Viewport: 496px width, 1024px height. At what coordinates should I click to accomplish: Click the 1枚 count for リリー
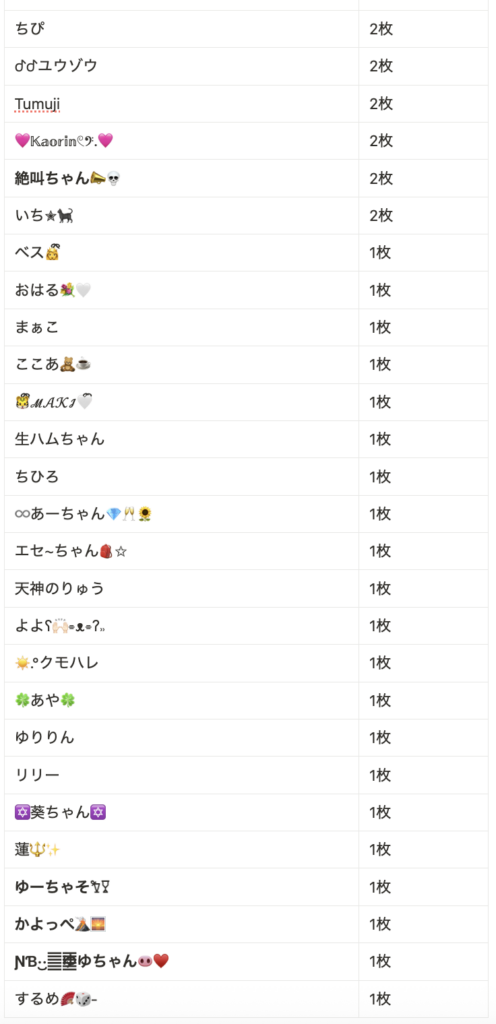tap(380, 775)
